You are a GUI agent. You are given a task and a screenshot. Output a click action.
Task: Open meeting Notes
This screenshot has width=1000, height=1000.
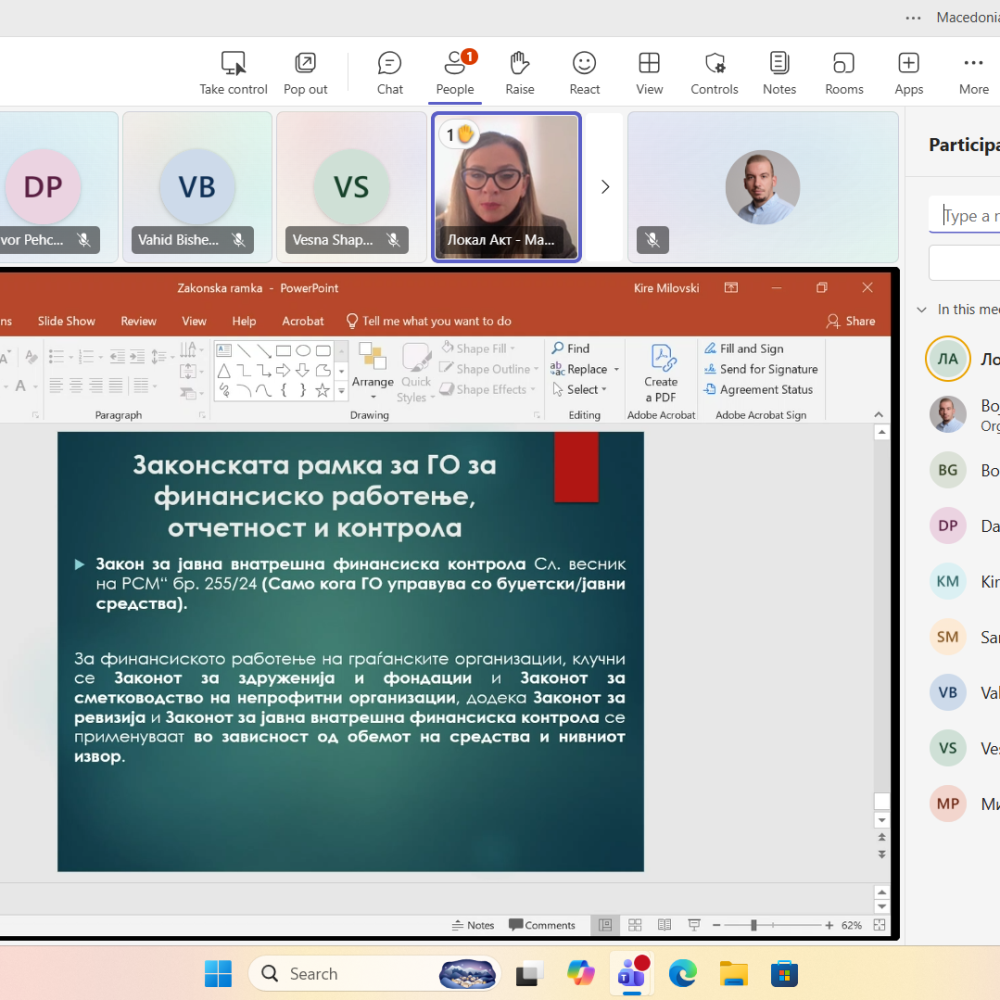779,73
